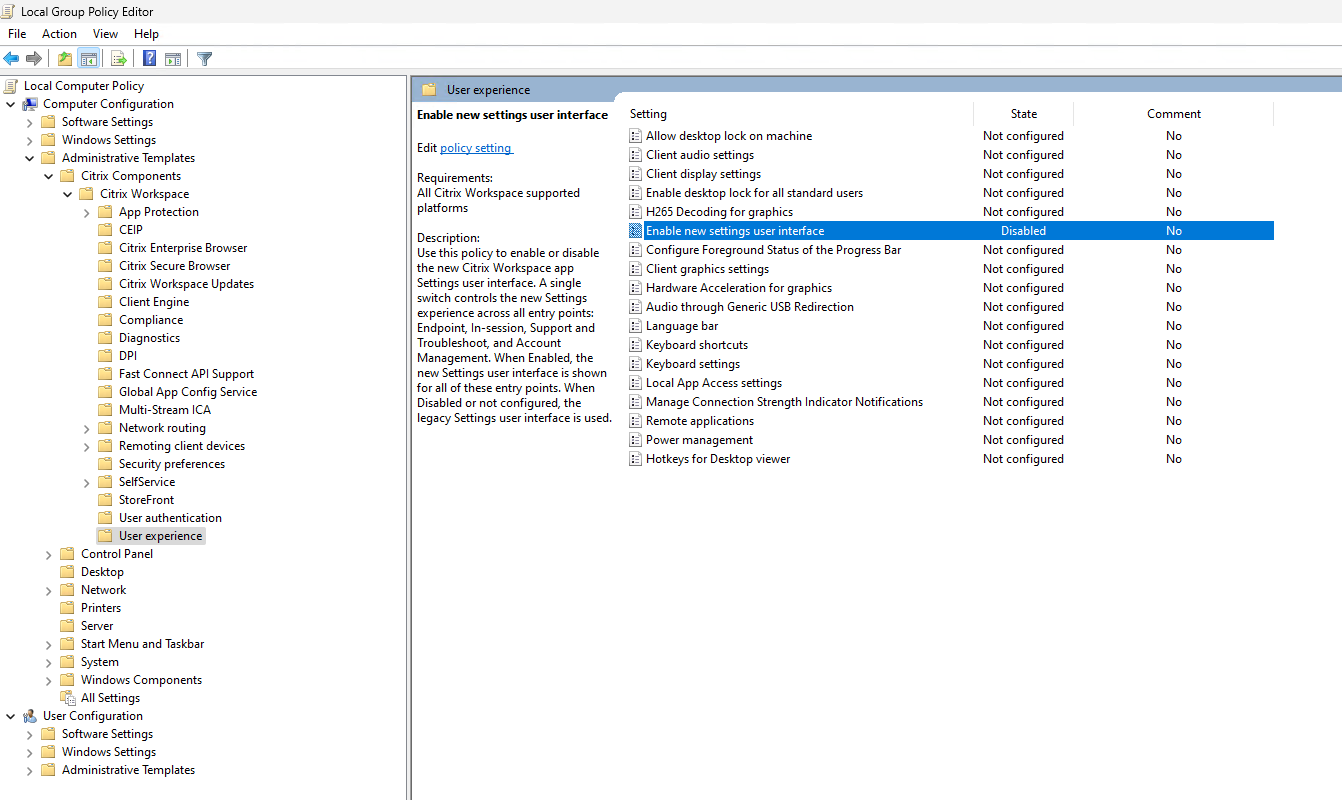Open the Action menu
Image resolution: width=1342 pixels, height=800 pixels.
click(60, 34)
